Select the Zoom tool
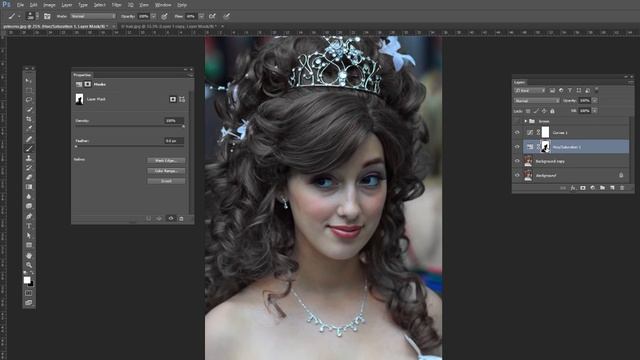640x360 pixels. coord(29,265)
